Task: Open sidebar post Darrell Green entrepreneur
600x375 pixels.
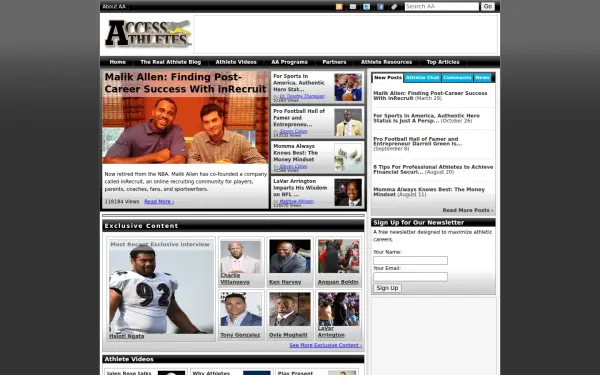Action: pyautogui.click(x=417, y=142)
